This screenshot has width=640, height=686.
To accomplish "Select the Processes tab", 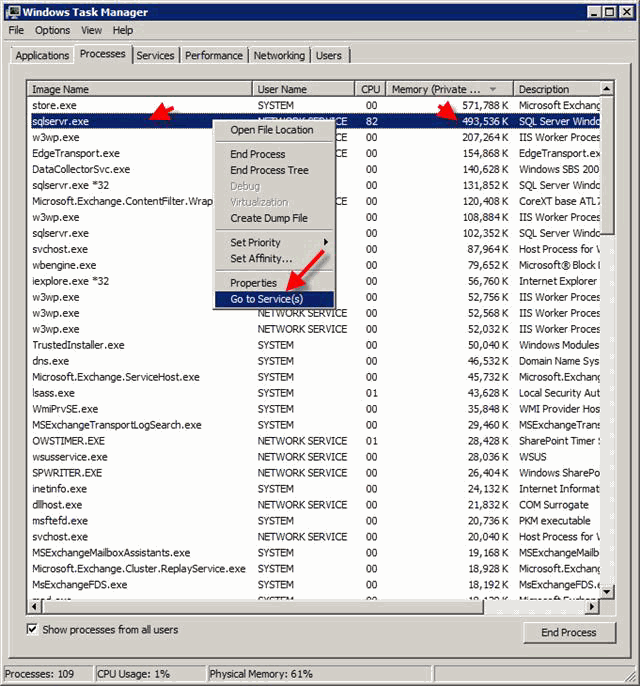I will tap(103, 54).
